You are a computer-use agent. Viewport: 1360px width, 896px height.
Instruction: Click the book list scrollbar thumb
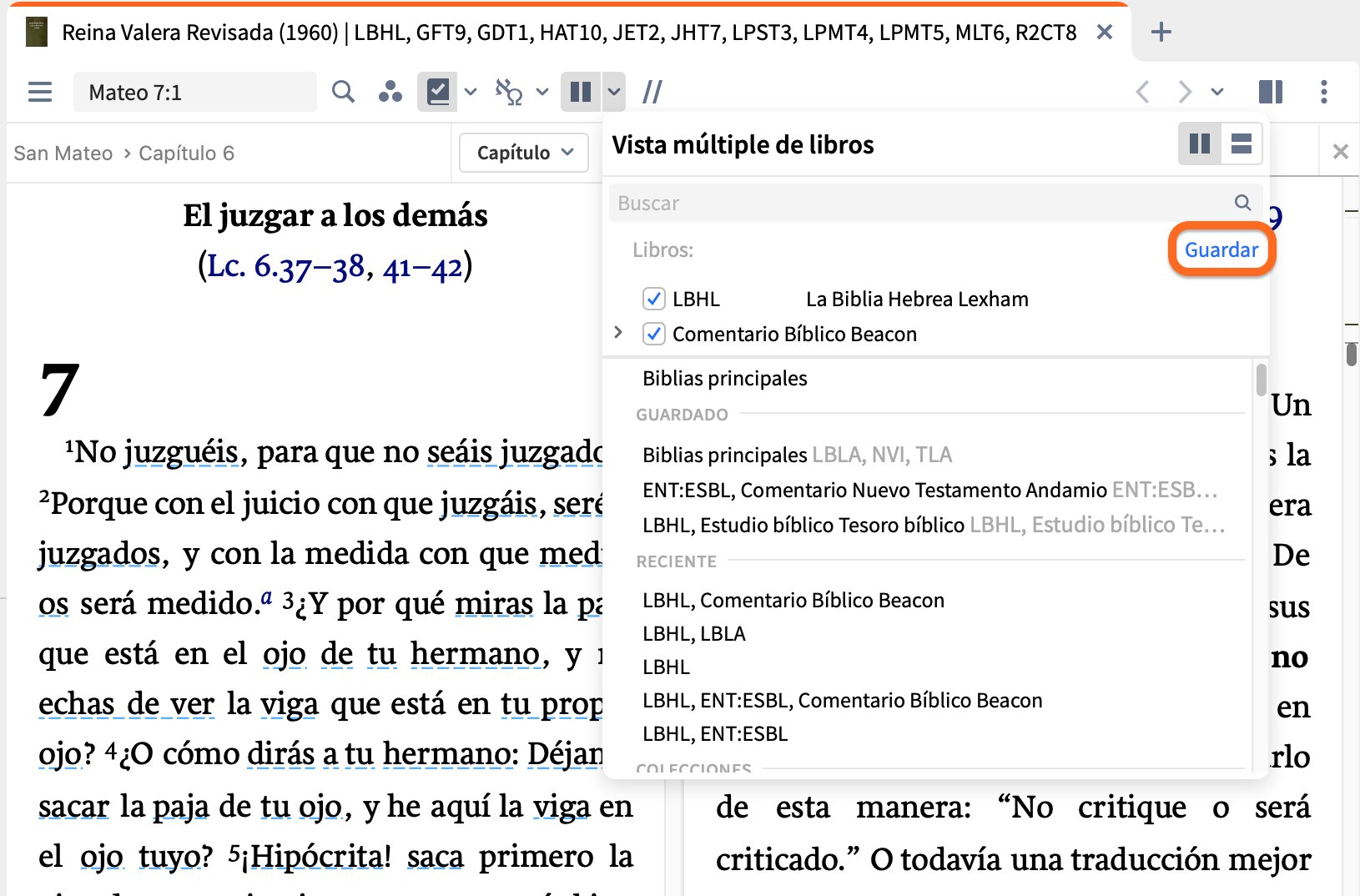click(x=1261, y=380)
